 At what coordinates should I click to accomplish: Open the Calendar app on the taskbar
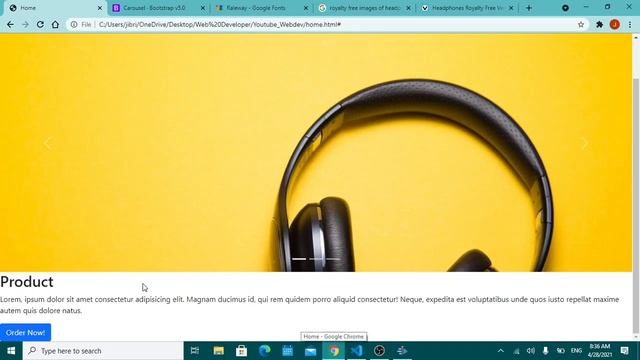287,351
